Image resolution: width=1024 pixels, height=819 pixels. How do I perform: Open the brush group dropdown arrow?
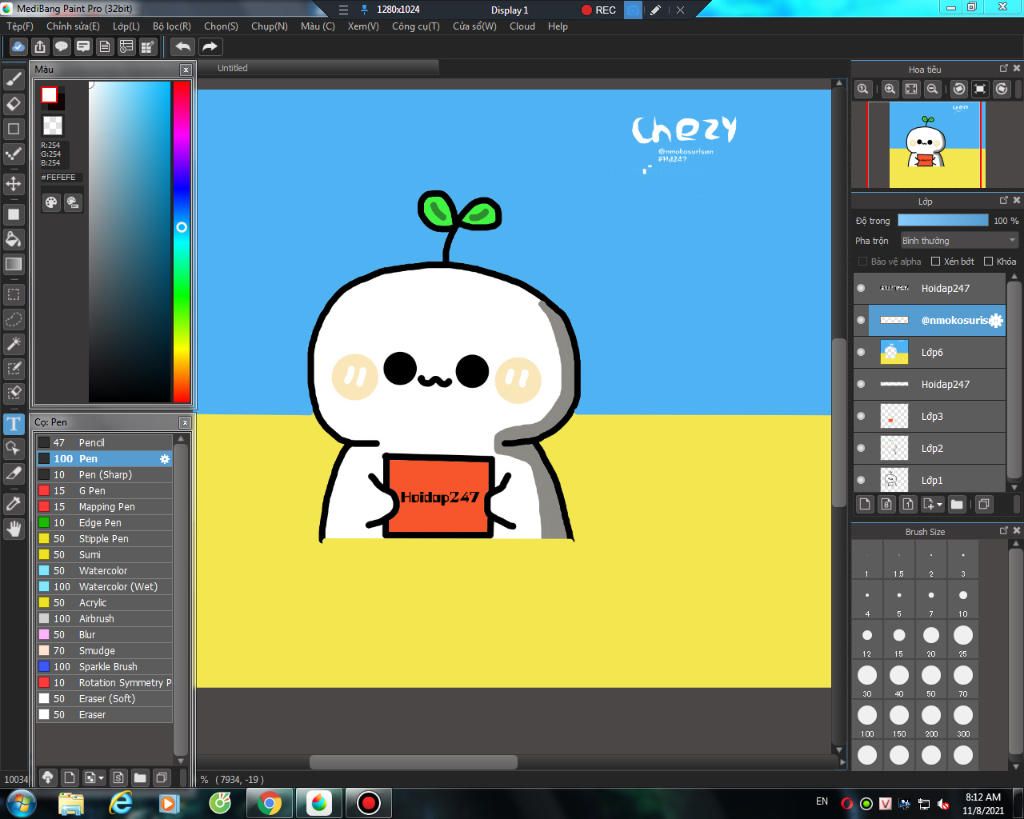point(101,778)
